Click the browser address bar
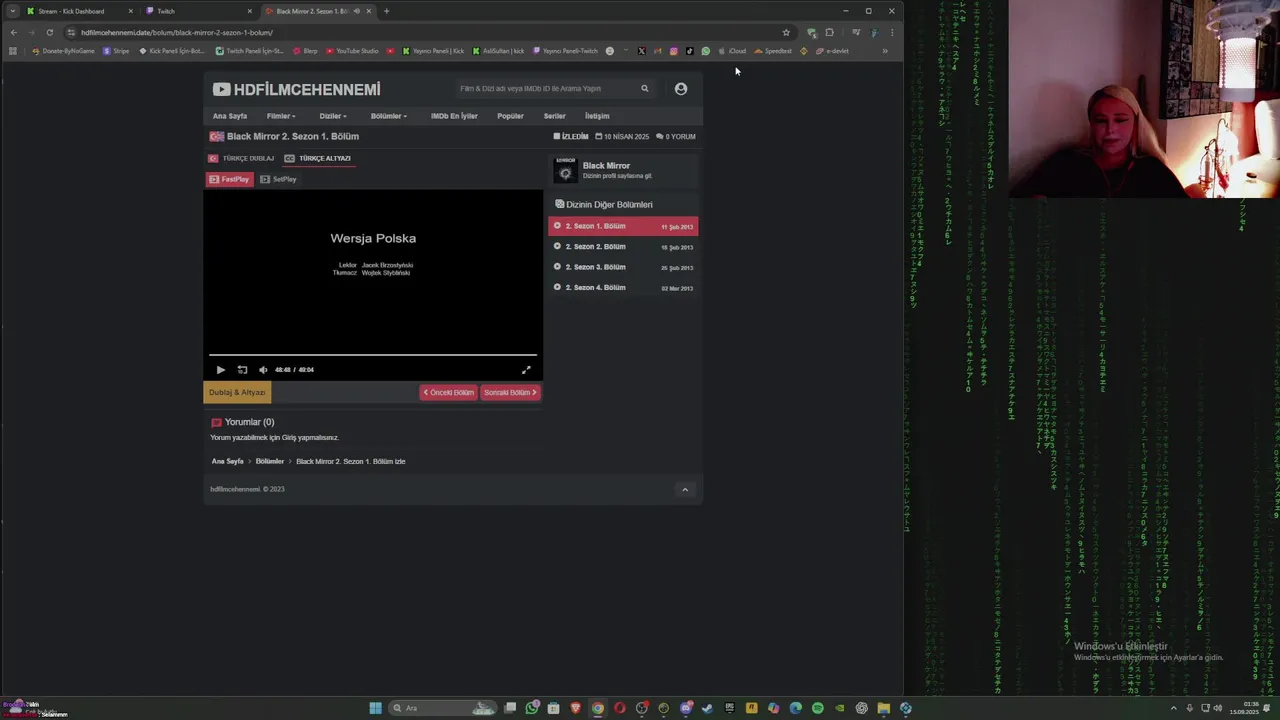 [425, 32]
